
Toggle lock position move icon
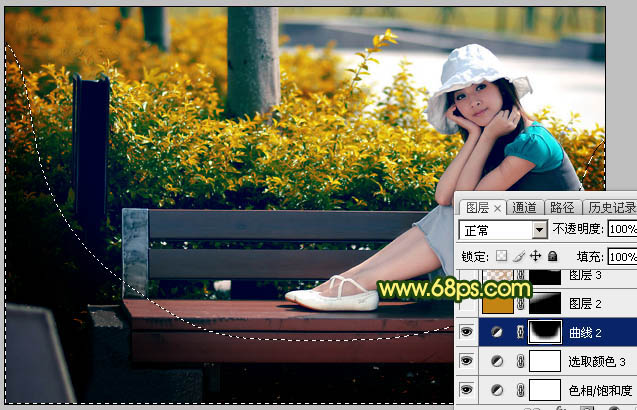pyautogui.click(x=535, y=256)
